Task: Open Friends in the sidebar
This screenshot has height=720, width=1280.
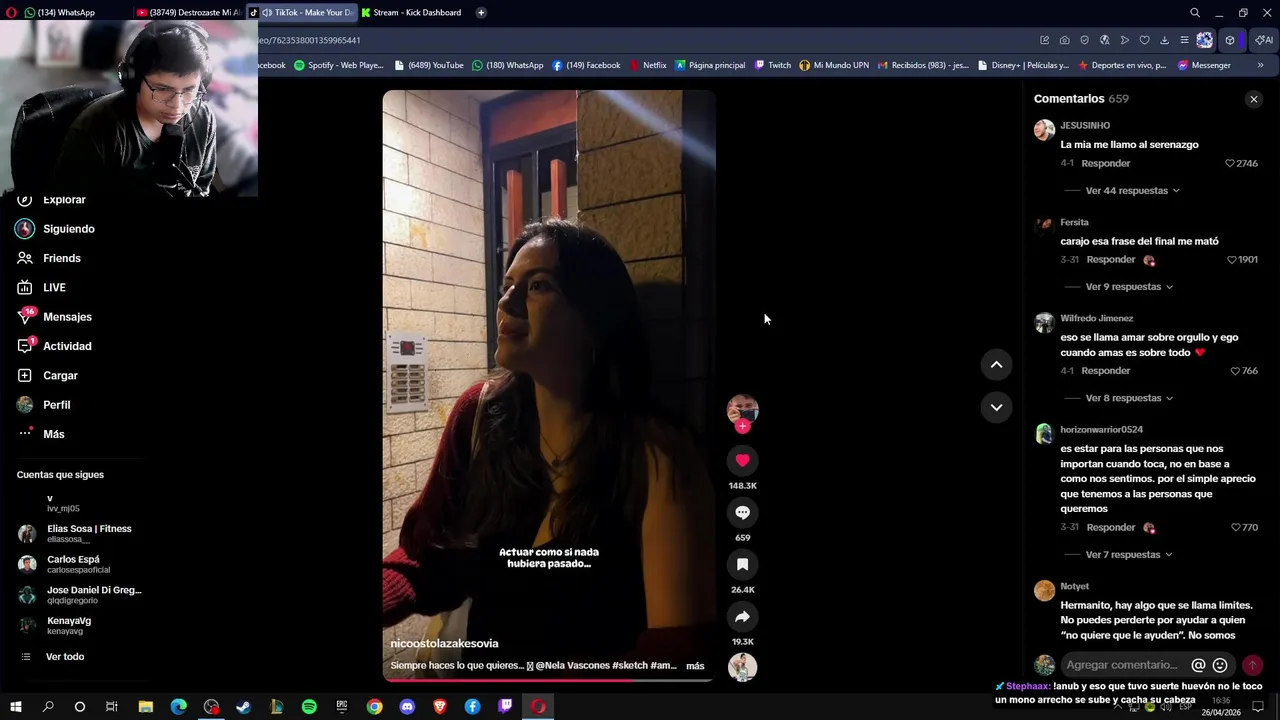Action: pyautogui.click(x=61, y=258)
